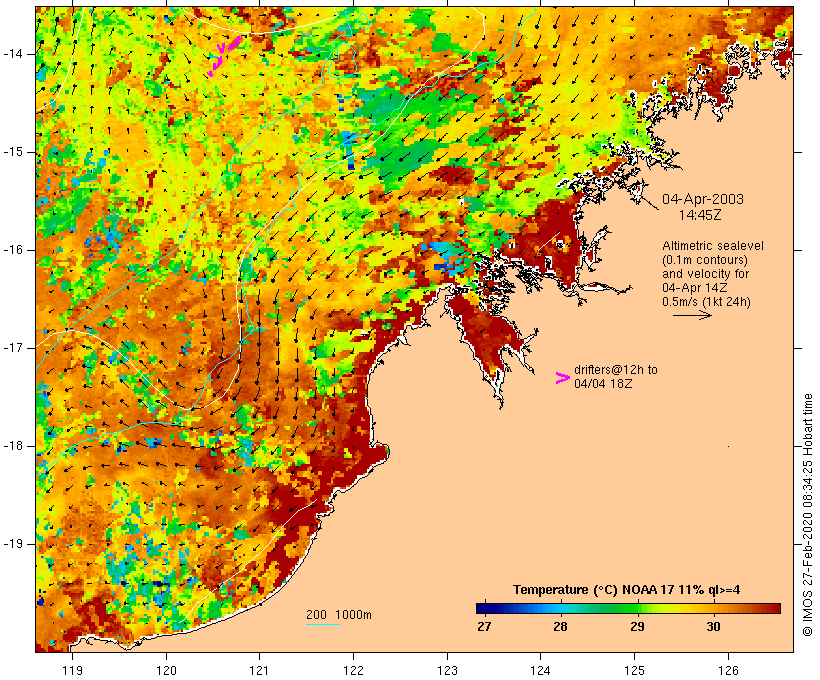This screenshot has height=680, width=820.
Task: Click longitude axis label 126
Action: [728, 670]
